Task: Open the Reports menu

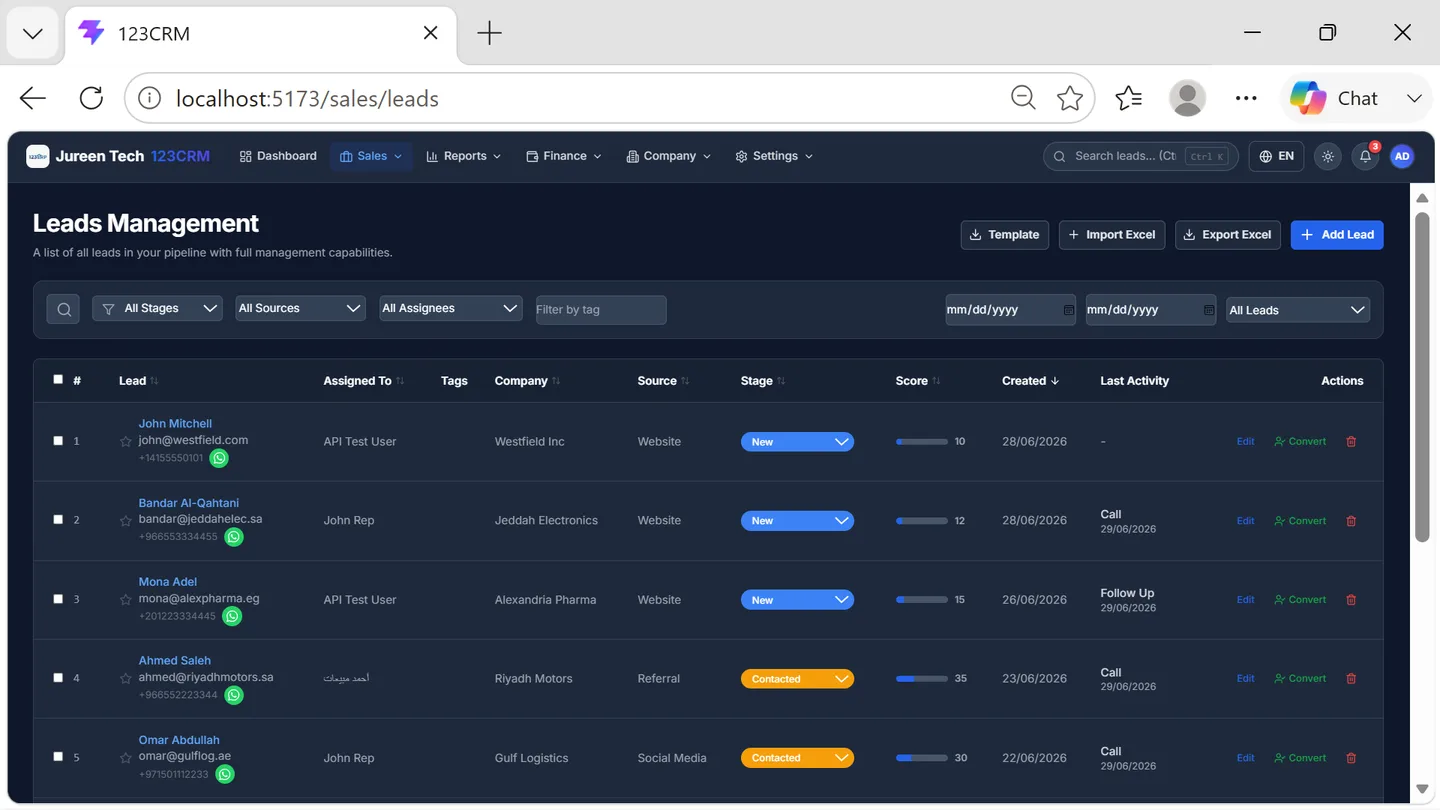Action: point(463,156)
